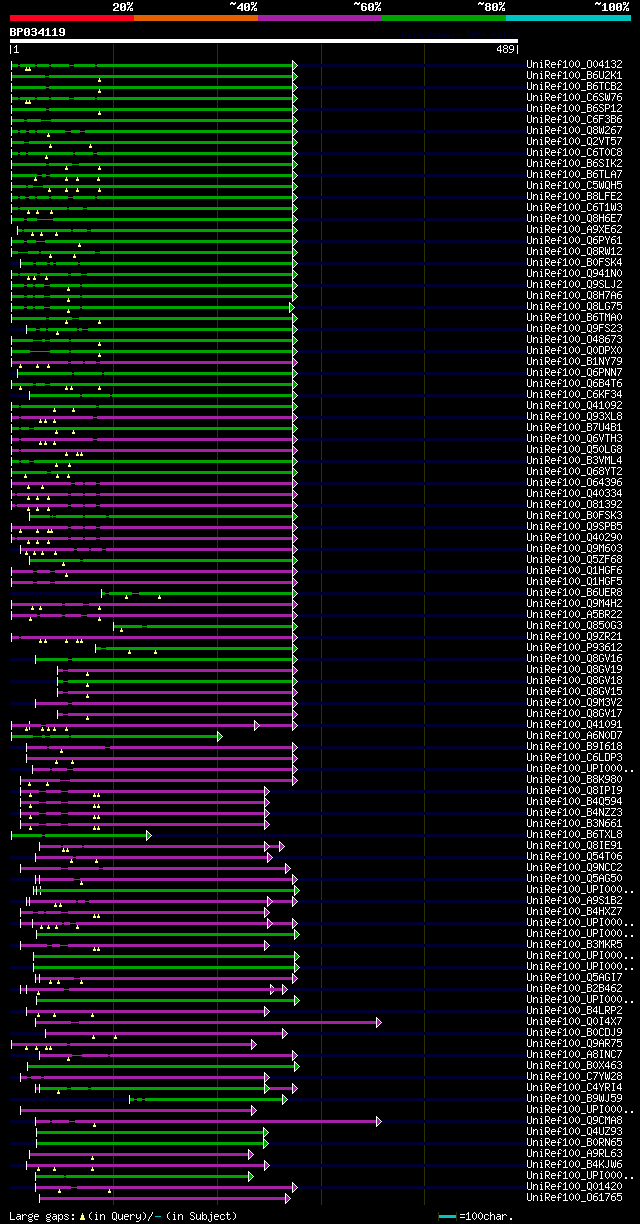Viewport: 640px width, 1224px height.
Task: Click the UniRef100_B8LFE2 entry
Action: click(574, 197)
